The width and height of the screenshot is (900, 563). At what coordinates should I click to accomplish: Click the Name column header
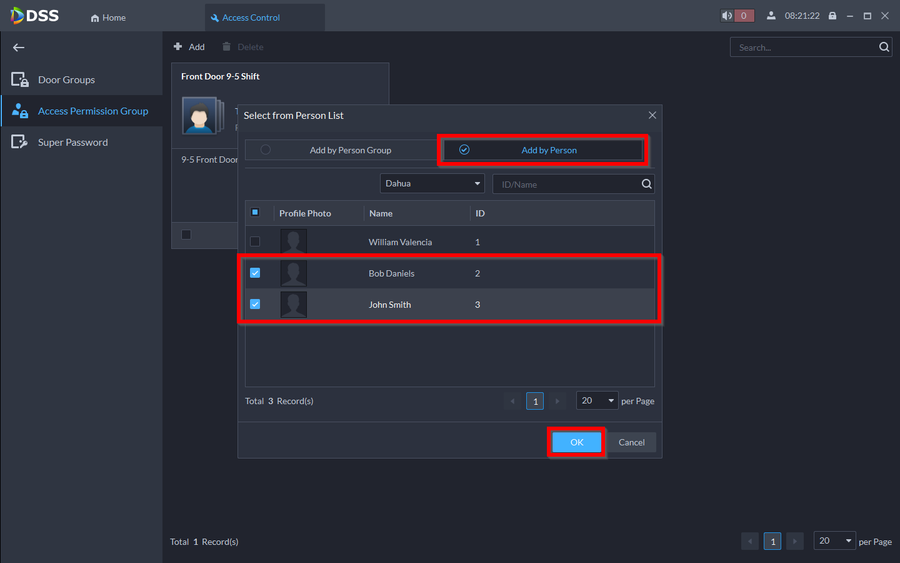[381, 213]
